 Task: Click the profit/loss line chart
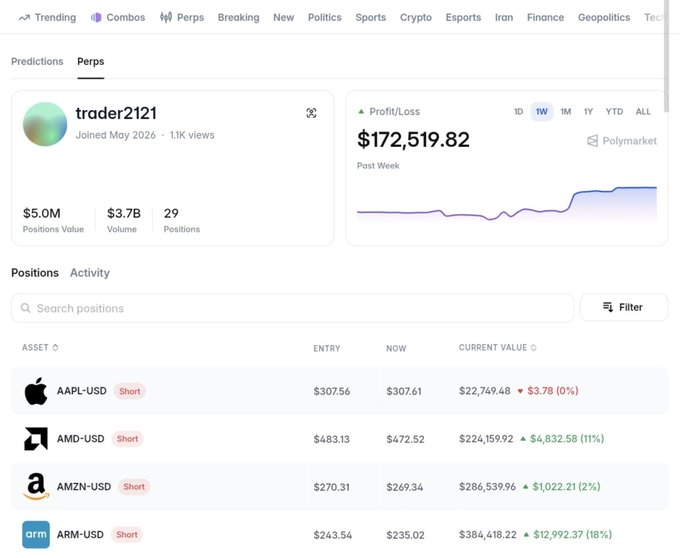pos(507,204)
